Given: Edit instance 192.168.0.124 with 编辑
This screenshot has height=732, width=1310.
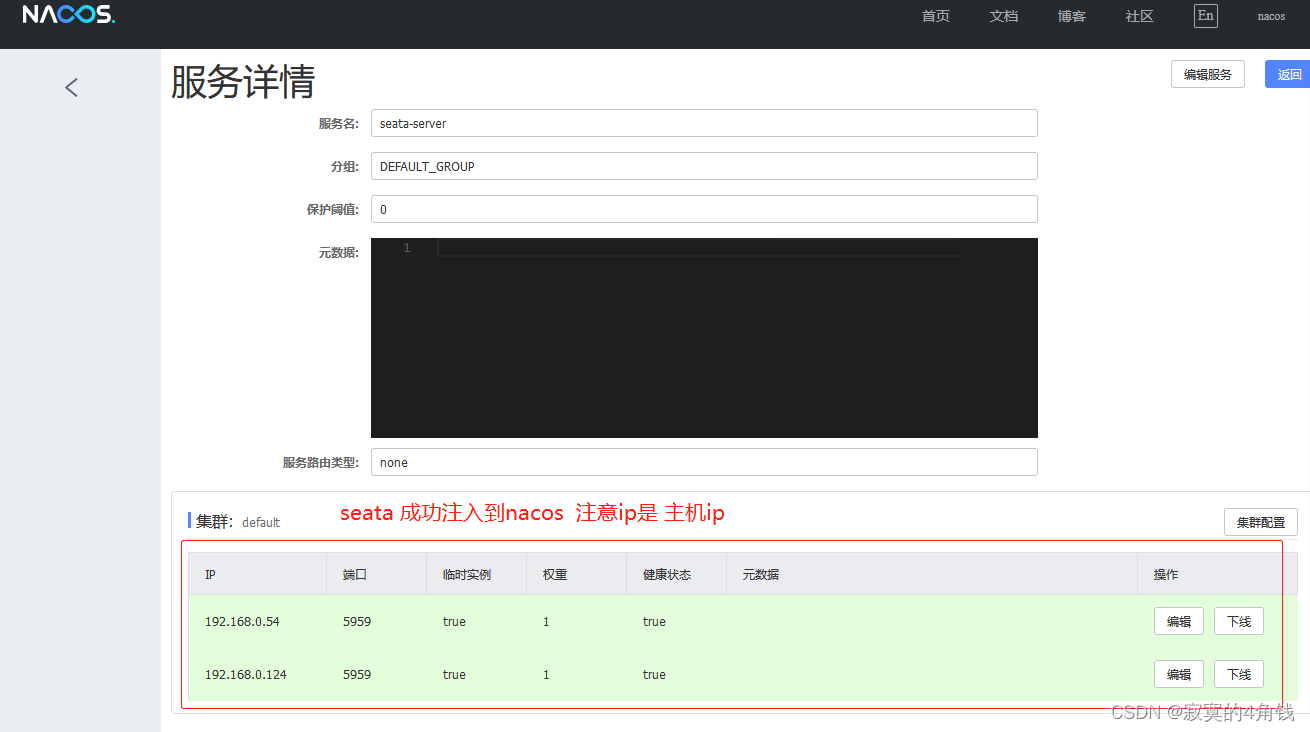Looking at the screenshot, I should (x=1179, y=674).
